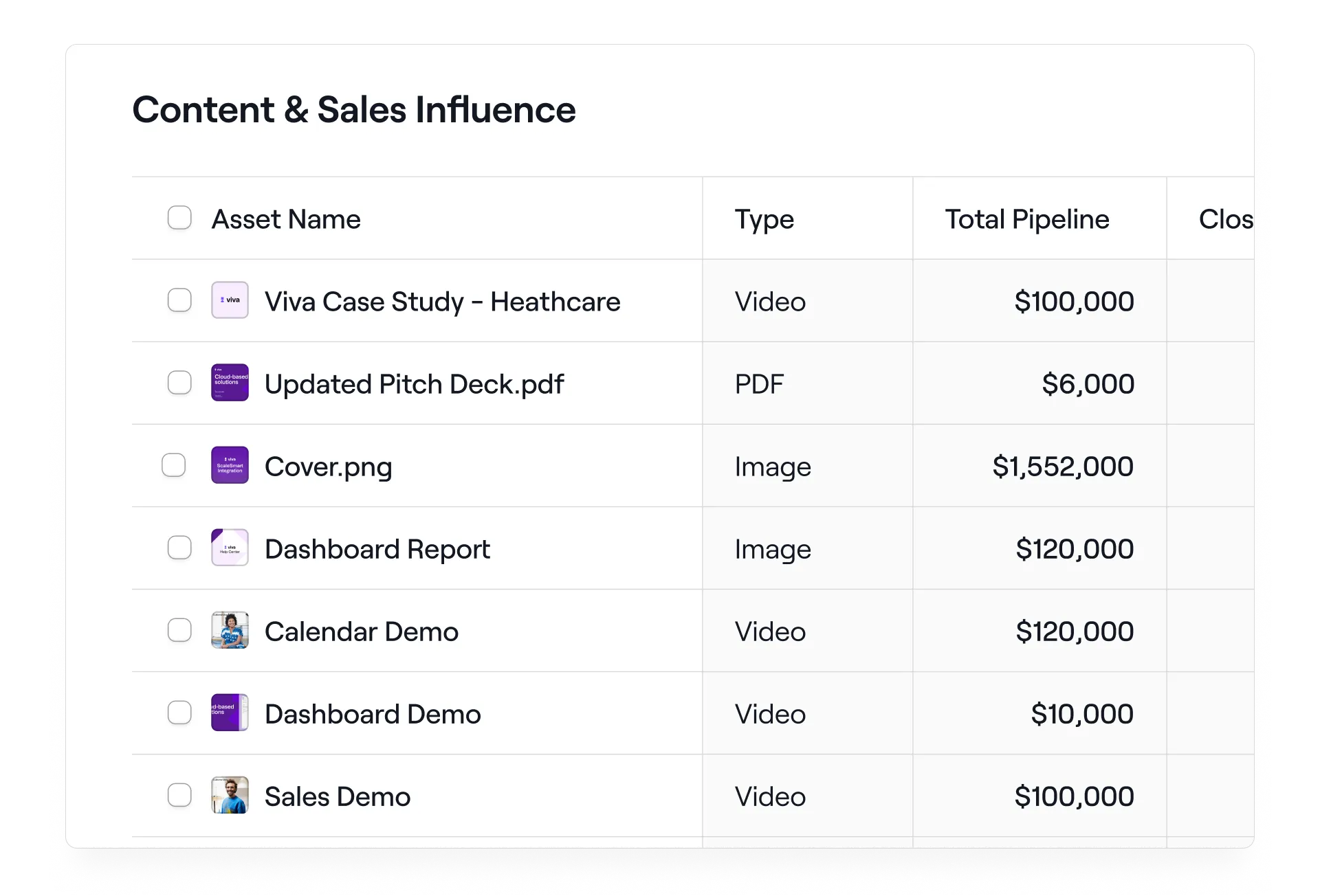
Task: Select the Updated Pitch Deck.pdf checkbox
Action: 179,383
